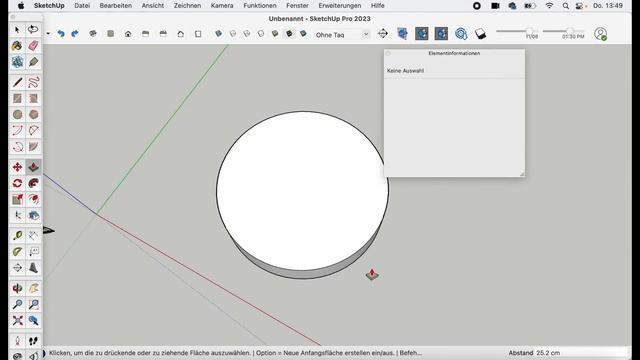Open the Datei menu
Image resolution: width=640 pixels, height=360 pixels.
pos(82,6)
